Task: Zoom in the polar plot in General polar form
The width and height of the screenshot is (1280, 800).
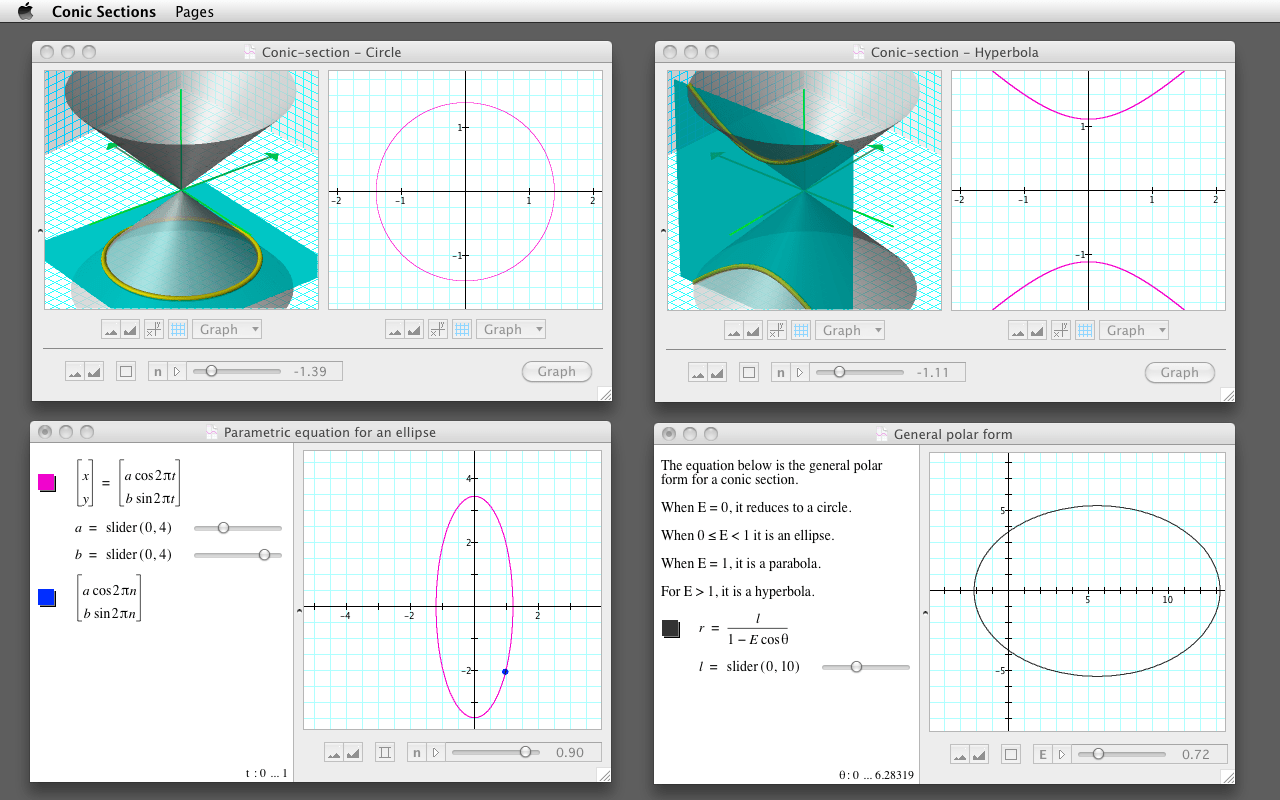Action: click(x=980, y=755)
